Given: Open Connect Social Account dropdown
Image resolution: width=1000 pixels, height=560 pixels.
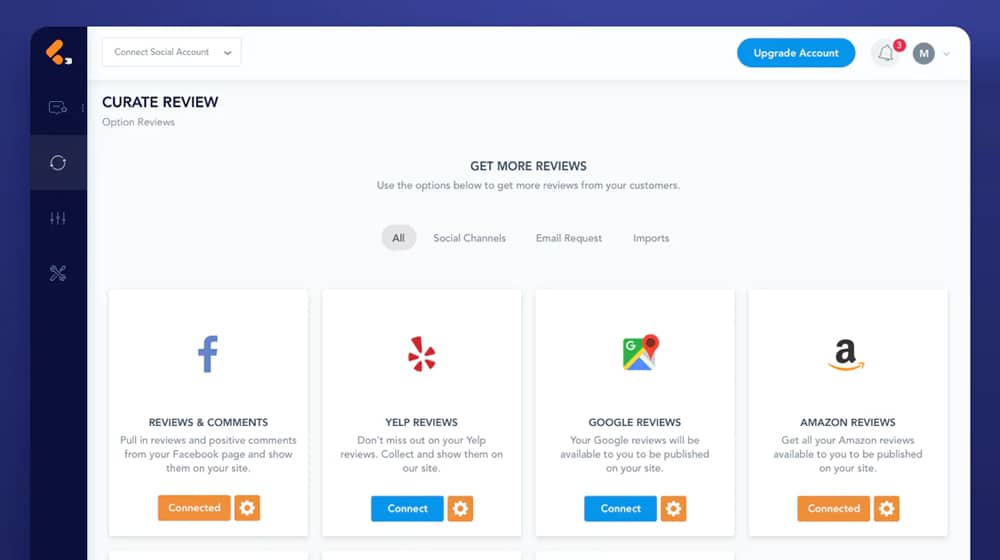Looking at the screenshot, I should [x=172, y=52].
